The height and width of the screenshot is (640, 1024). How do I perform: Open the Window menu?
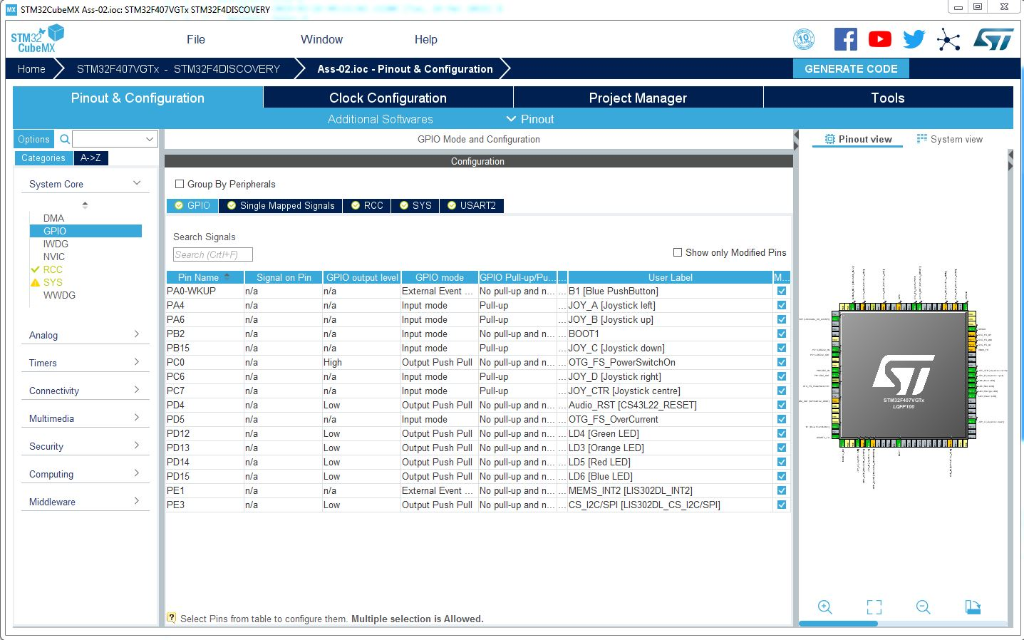tap(321, 40)
